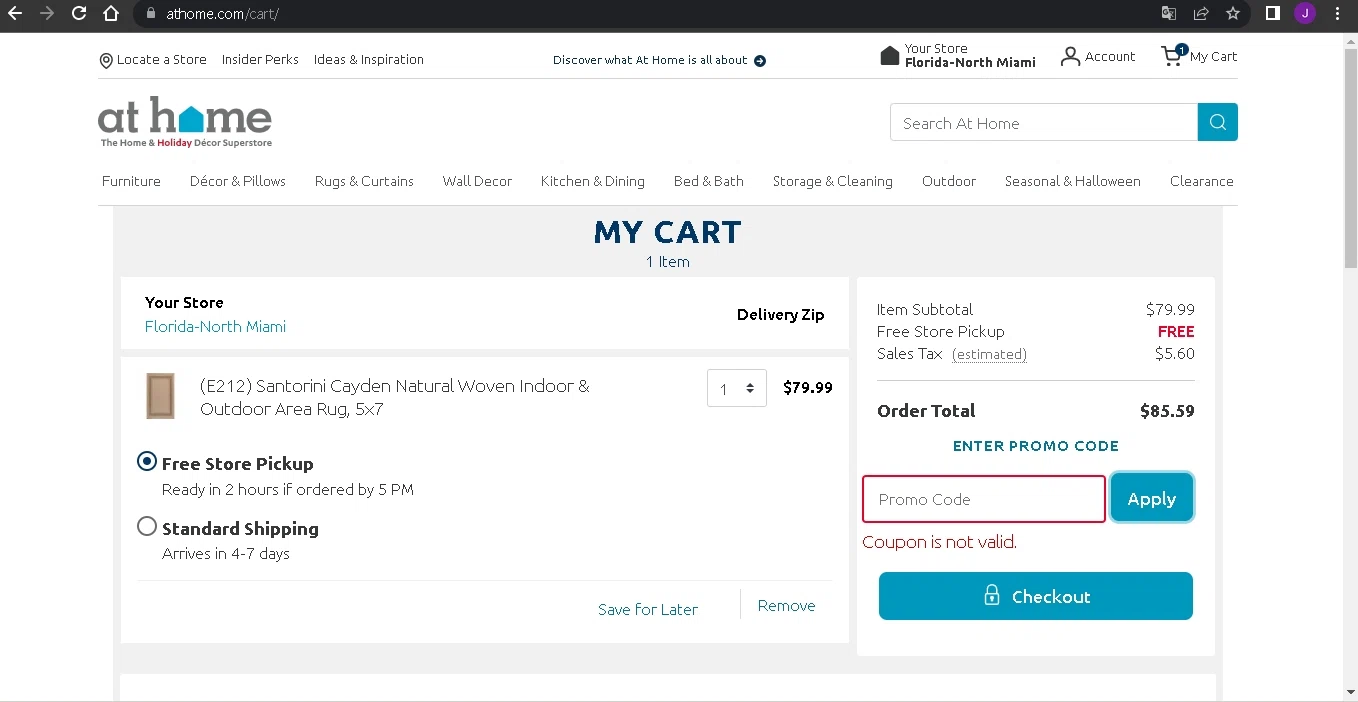The image size is (1358, 702).
Task: Open the Seasonal & Halloween menu
Action: (x=1073, y=181)
